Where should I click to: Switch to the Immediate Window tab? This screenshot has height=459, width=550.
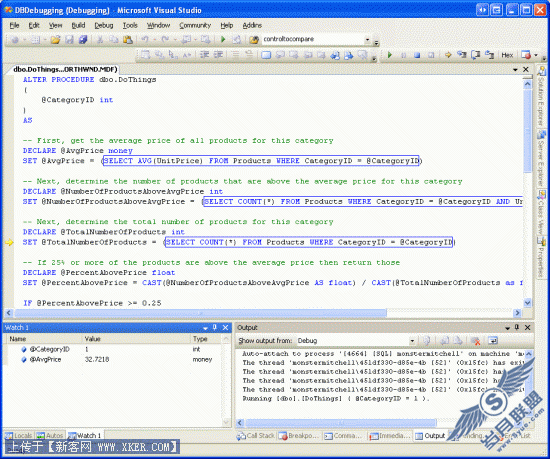coord(389,436)
